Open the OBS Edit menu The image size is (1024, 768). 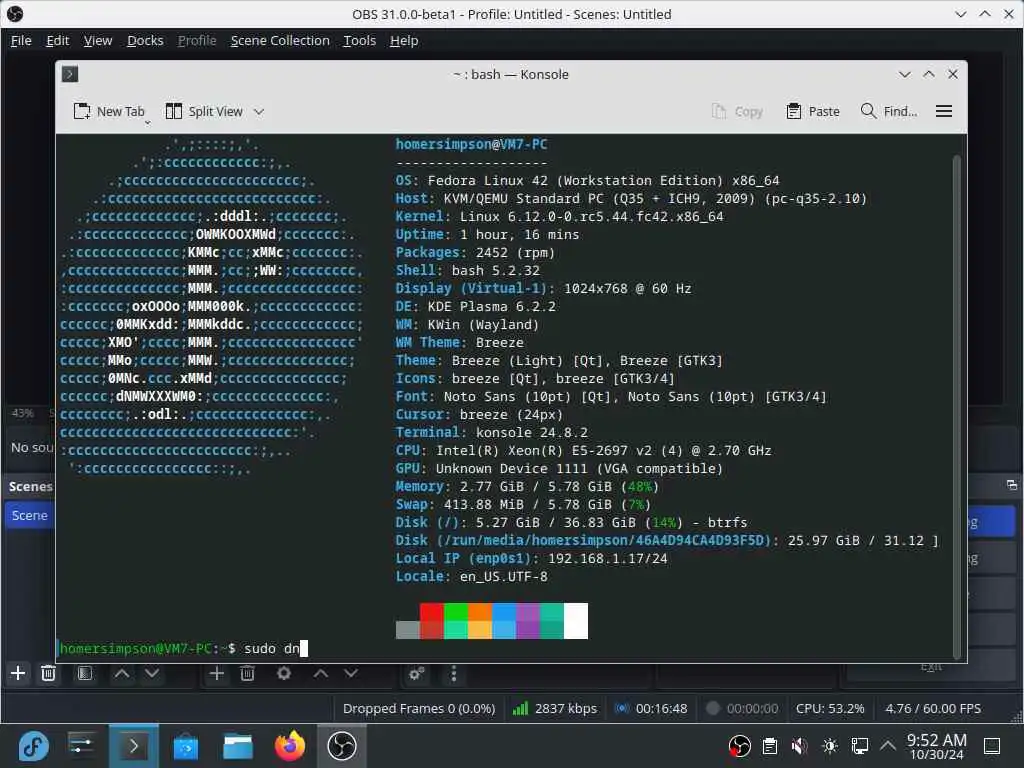pyautogui.click(x=57, y=40)
